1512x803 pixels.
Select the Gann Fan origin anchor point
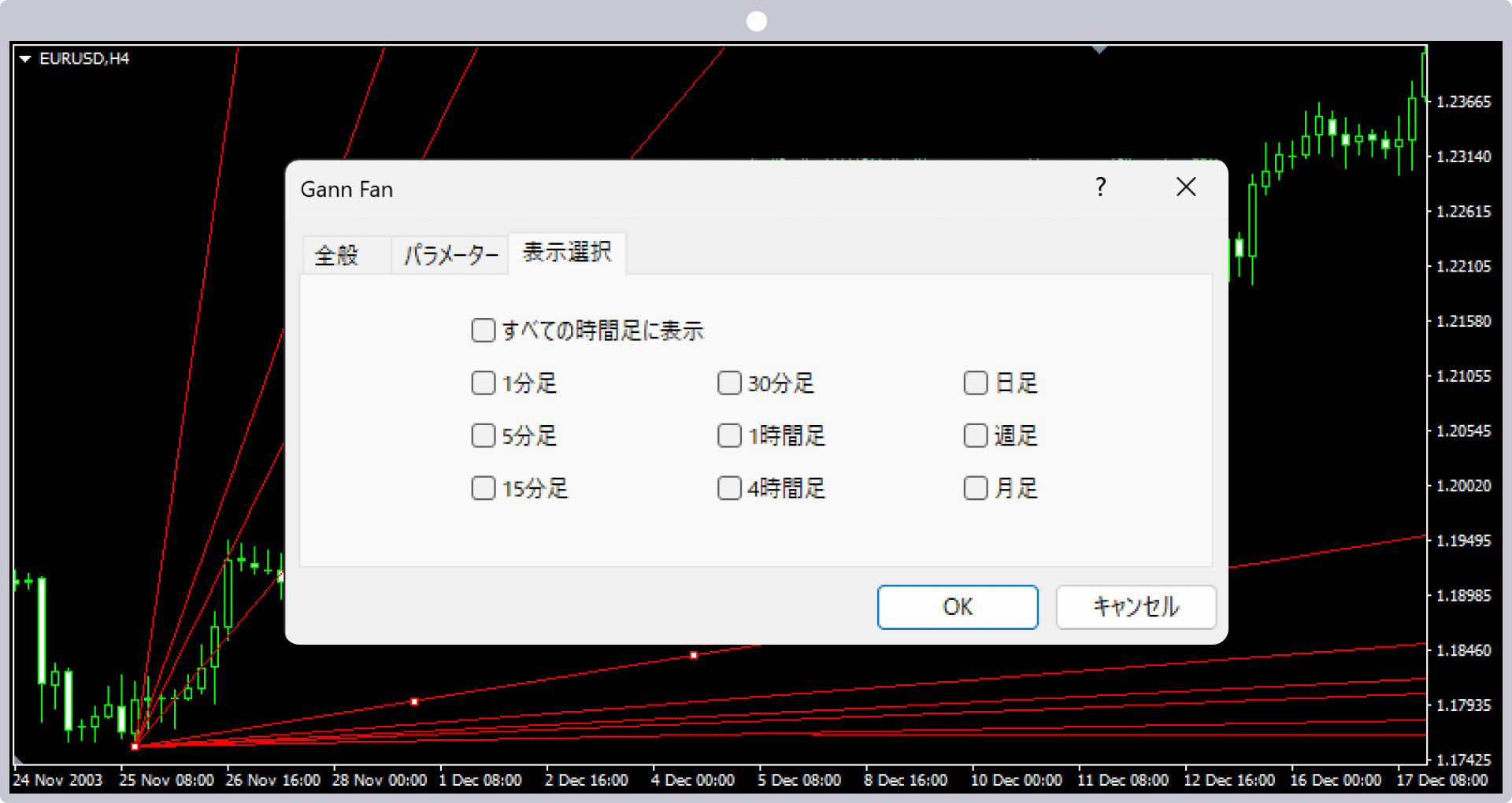coord(135,746)
